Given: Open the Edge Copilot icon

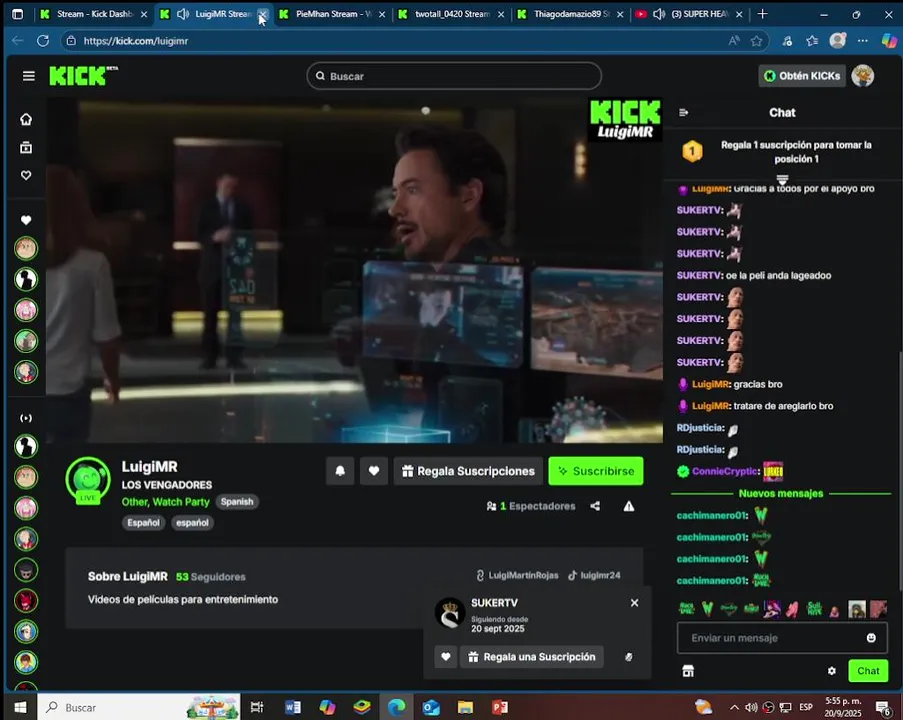Looking at the screenshot, I should 889,40.
